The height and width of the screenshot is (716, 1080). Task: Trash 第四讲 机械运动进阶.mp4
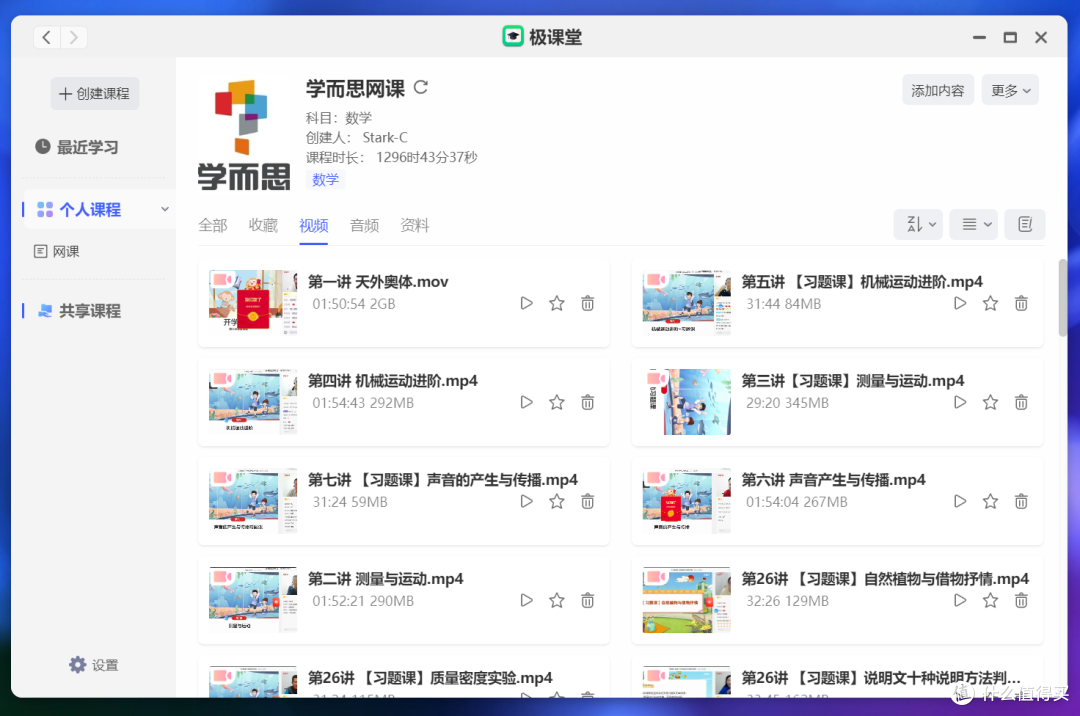coord(587,402)
